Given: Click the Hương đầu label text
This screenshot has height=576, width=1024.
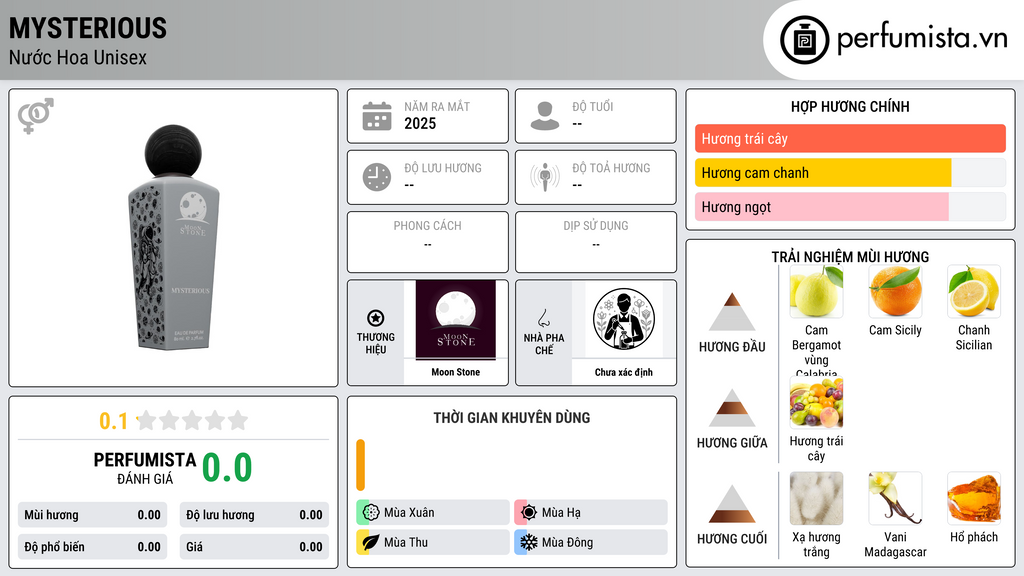Looking at the screenshot, I should [732, 347].
